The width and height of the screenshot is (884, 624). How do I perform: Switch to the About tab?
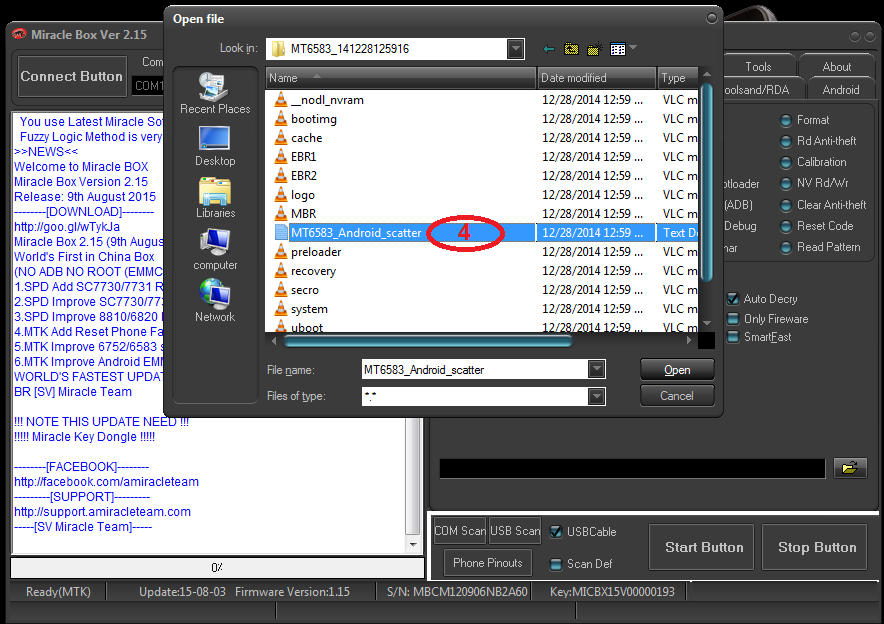click(x=837, y=67)
